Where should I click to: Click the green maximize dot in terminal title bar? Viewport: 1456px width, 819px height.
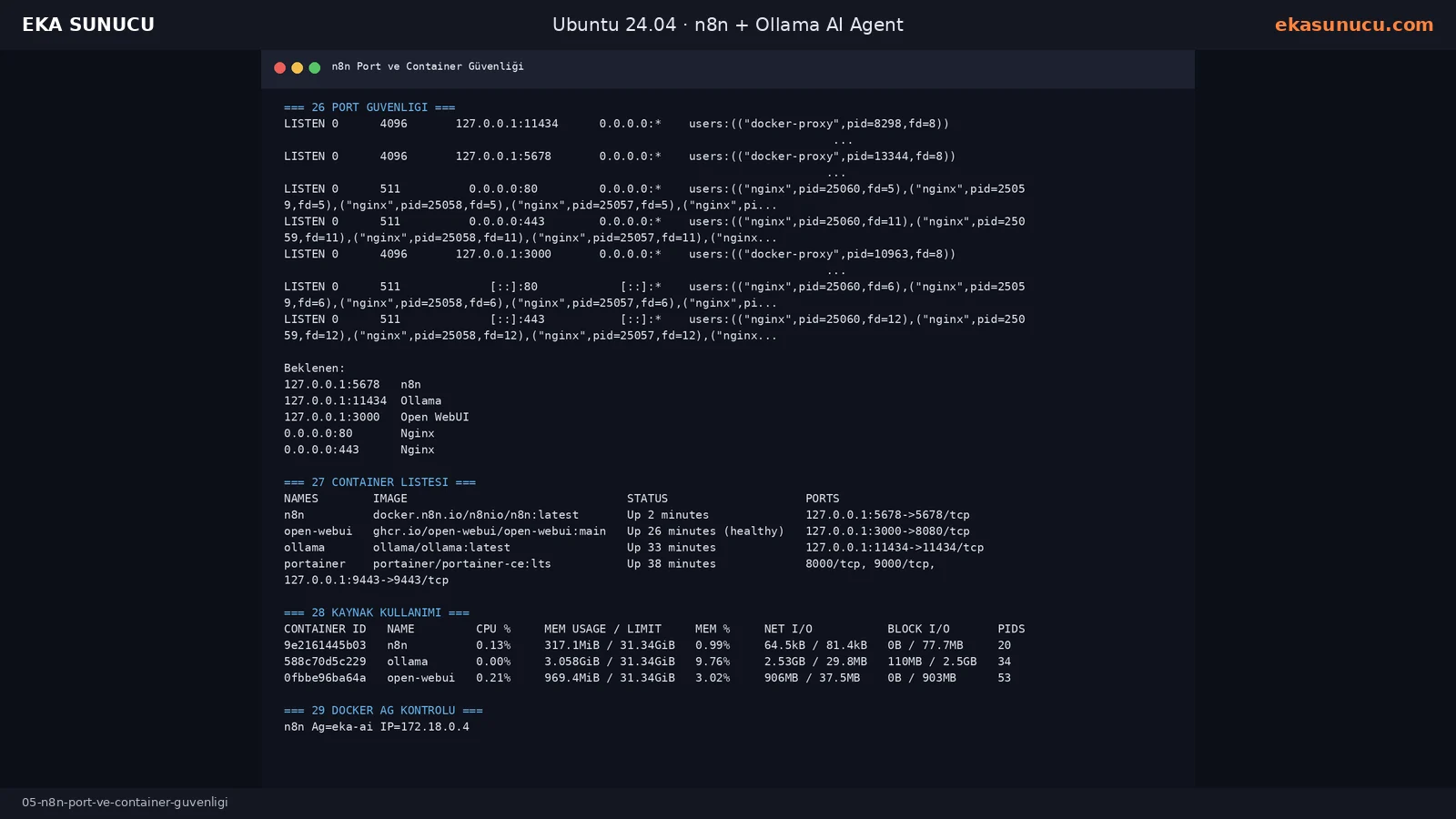click(315, 67)
